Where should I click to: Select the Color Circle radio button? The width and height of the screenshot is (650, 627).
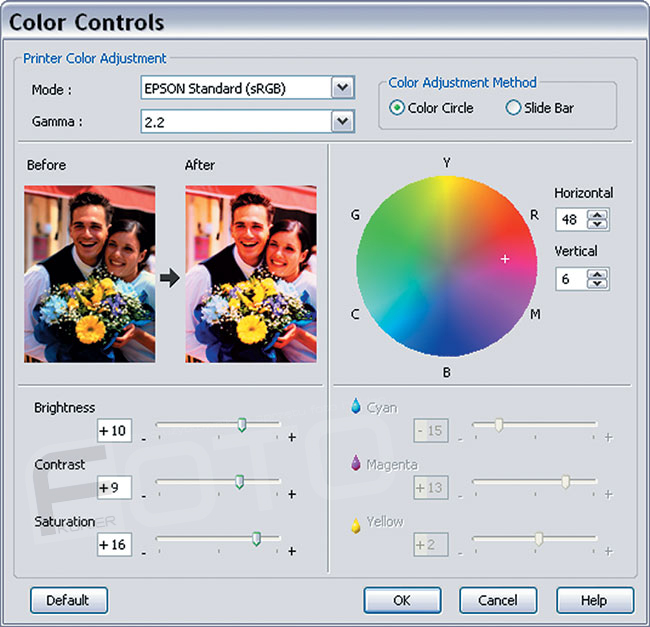[x=397, y=108]
